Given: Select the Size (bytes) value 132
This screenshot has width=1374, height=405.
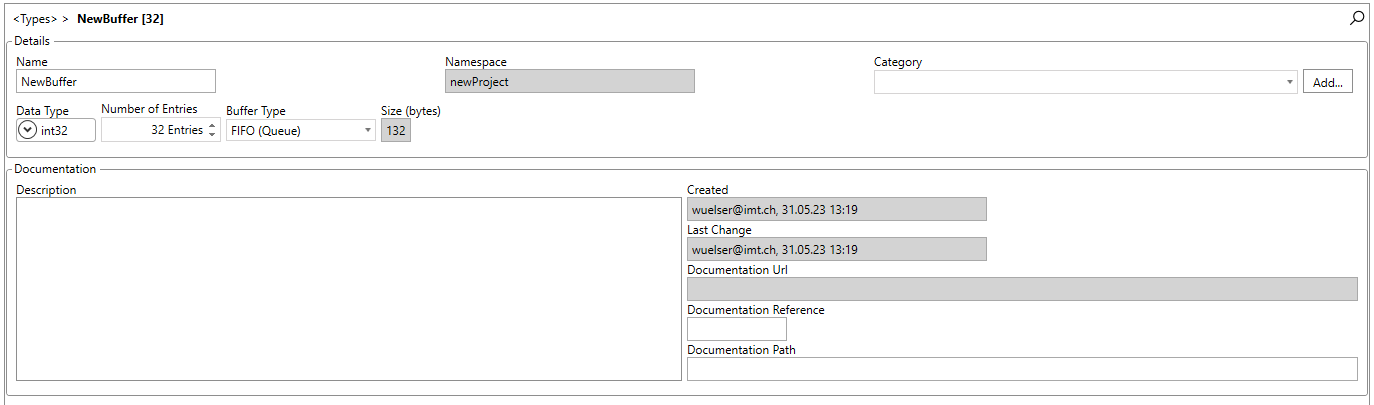Looking at the screenshot, I should point(396,130).
